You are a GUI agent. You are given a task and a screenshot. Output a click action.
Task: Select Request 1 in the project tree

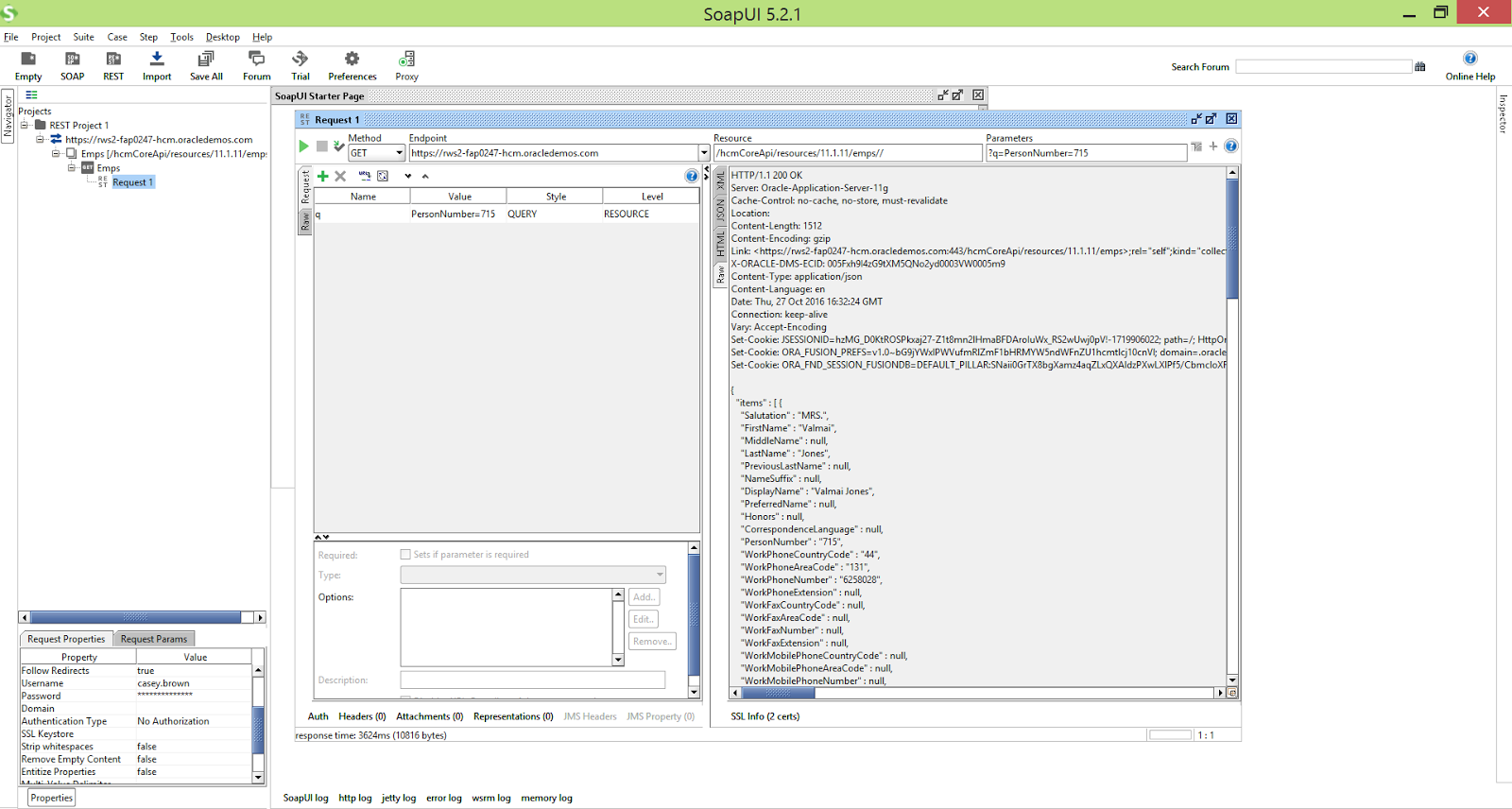point(132,182)
